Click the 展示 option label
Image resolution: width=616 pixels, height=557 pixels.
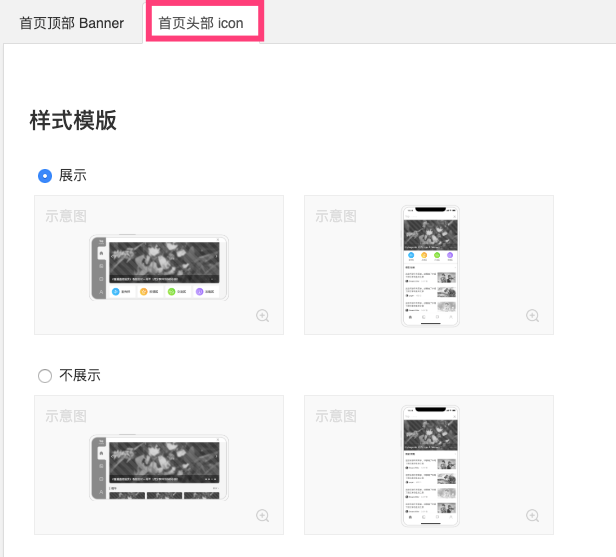(x=73, y=175)
